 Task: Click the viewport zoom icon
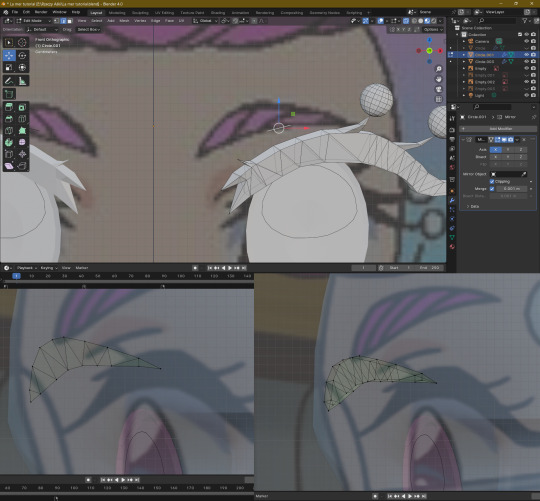pos(439,69)
